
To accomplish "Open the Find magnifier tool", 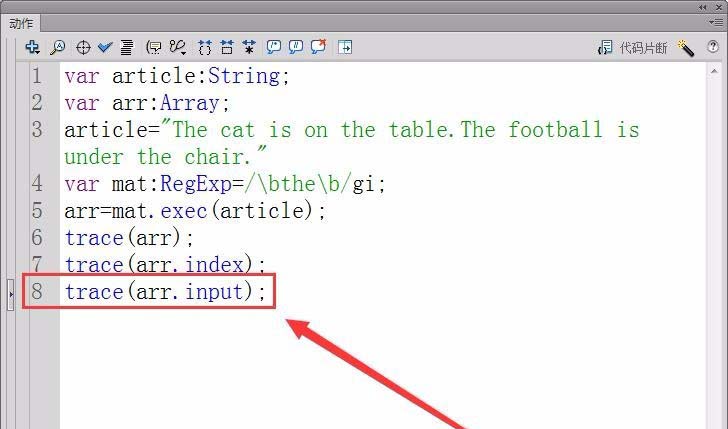I will point(58,47).
